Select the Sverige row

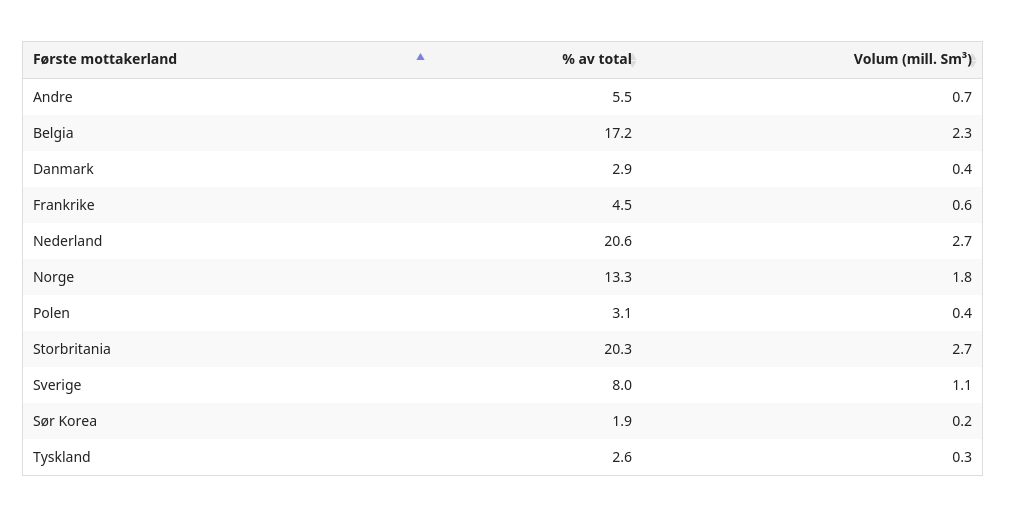point(57,385)
